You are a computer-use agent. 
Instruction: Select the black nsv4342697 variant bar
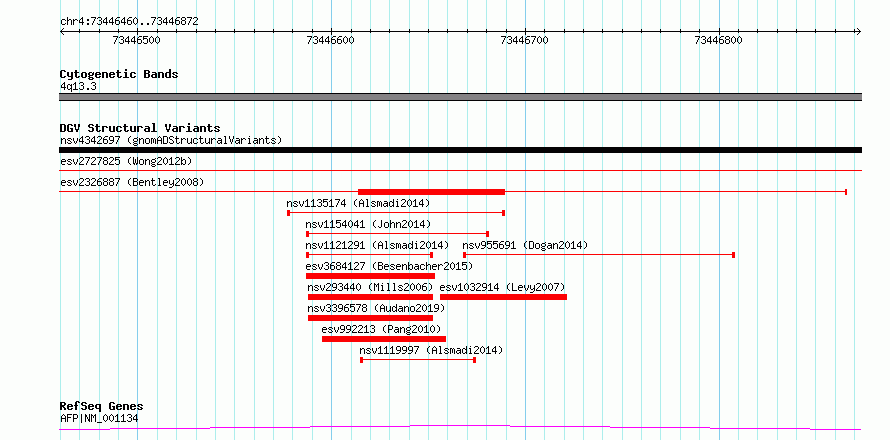tap(460, 150)
